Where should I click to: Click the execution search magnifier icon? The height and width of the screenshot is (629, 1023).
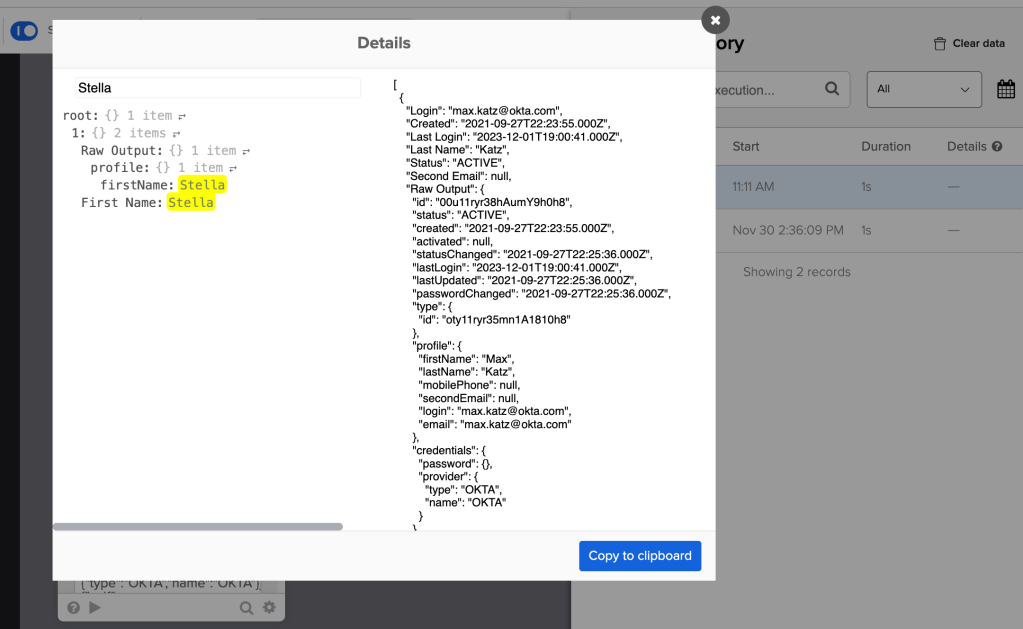(x=832, y=89)
